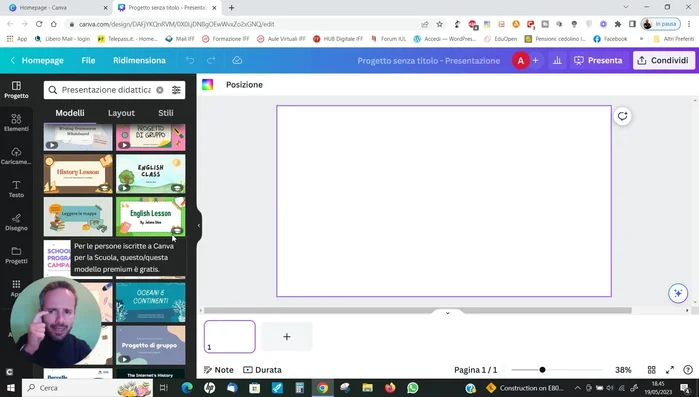The image size is (699, 397).
Task: Open the Ridimensiona menu
Action: [x=139, y=60]
